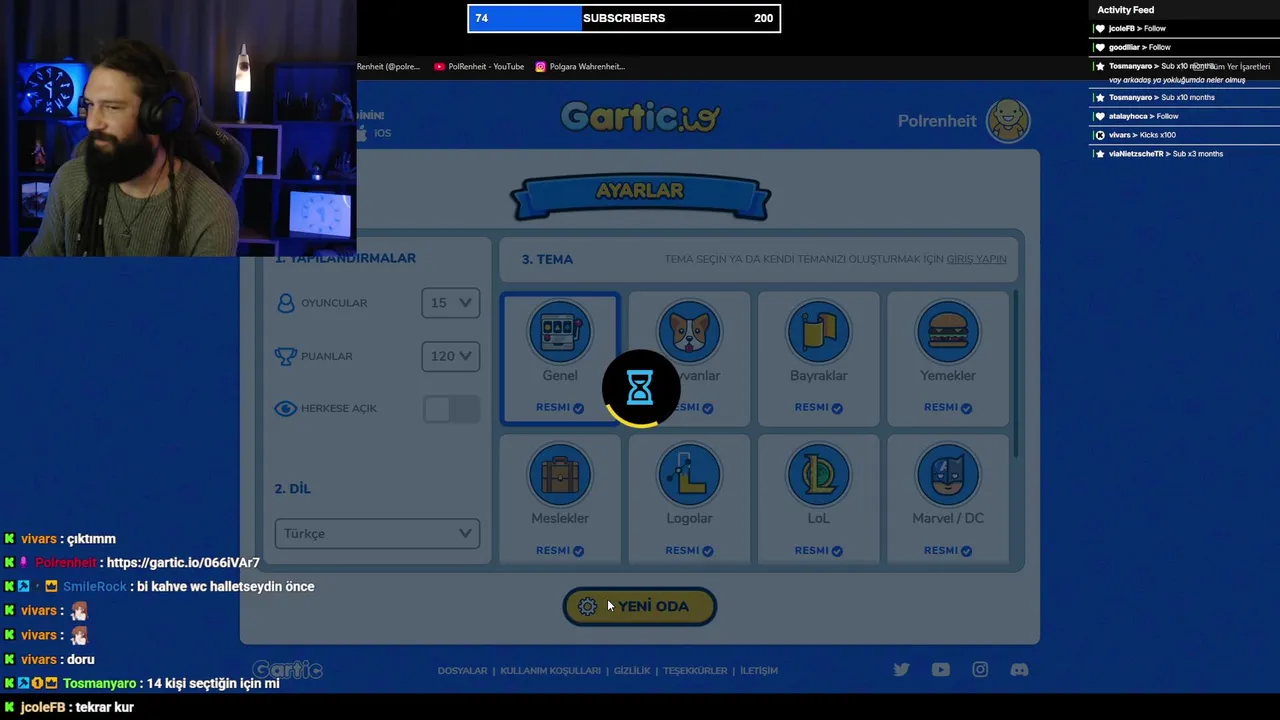Open the Dosyalar footer link
Viewport: 1280px width, 720px height.
pos(462,671)
